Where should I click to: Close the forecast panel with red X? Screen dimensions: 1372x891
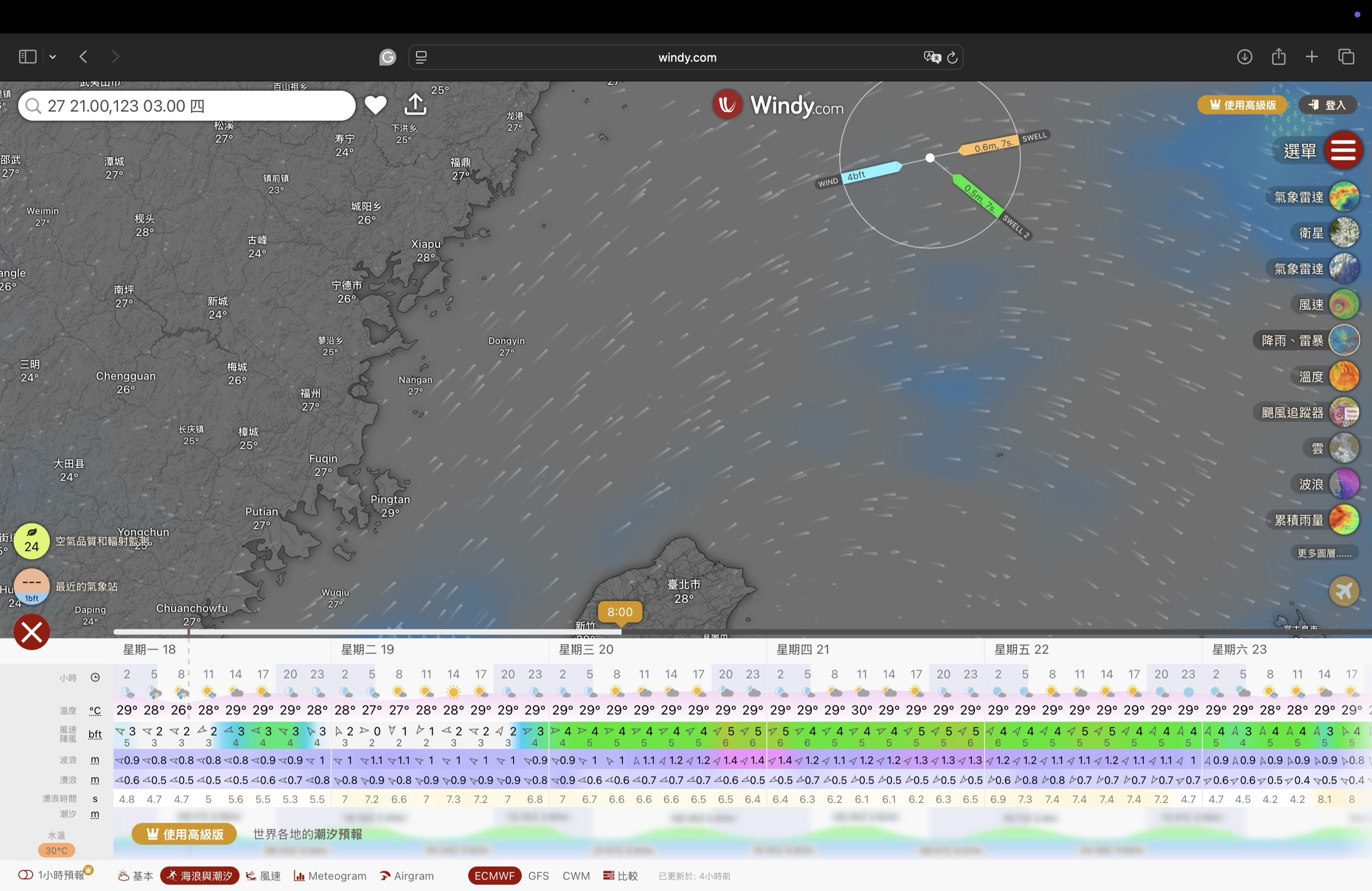[32, 632]
